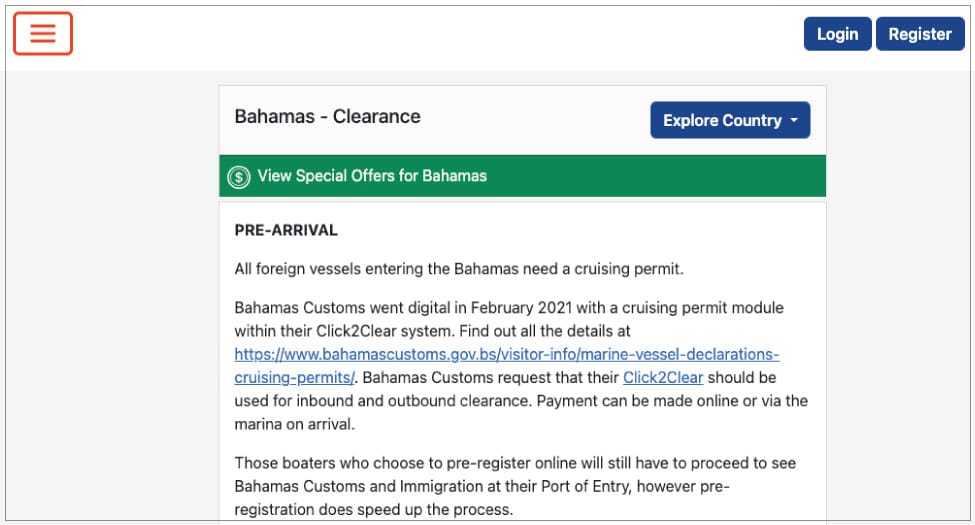Click the Bahamas - Clearance page title
This screenshot has height=525, width=975.
click(327, 116)
